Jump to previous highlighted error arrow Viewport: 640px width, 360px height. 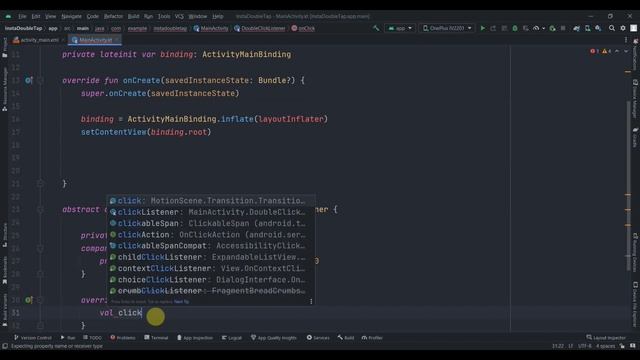(x=617, y=51)
